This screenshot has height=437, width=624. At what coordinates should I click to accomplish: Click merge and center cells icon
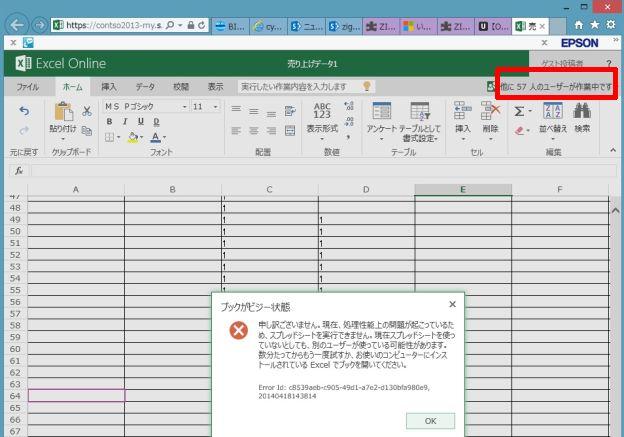point(291,131)
